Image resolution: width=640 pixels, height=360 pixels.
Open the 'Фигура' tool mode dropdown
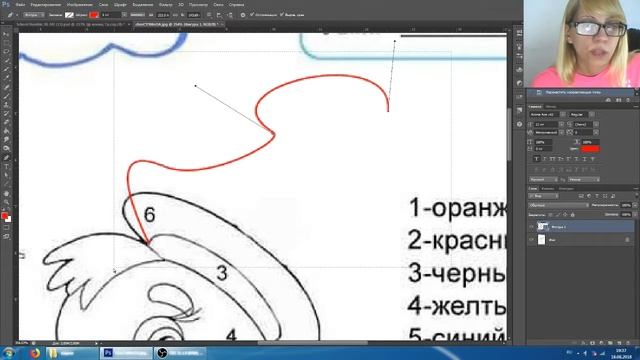pos(33,15)
